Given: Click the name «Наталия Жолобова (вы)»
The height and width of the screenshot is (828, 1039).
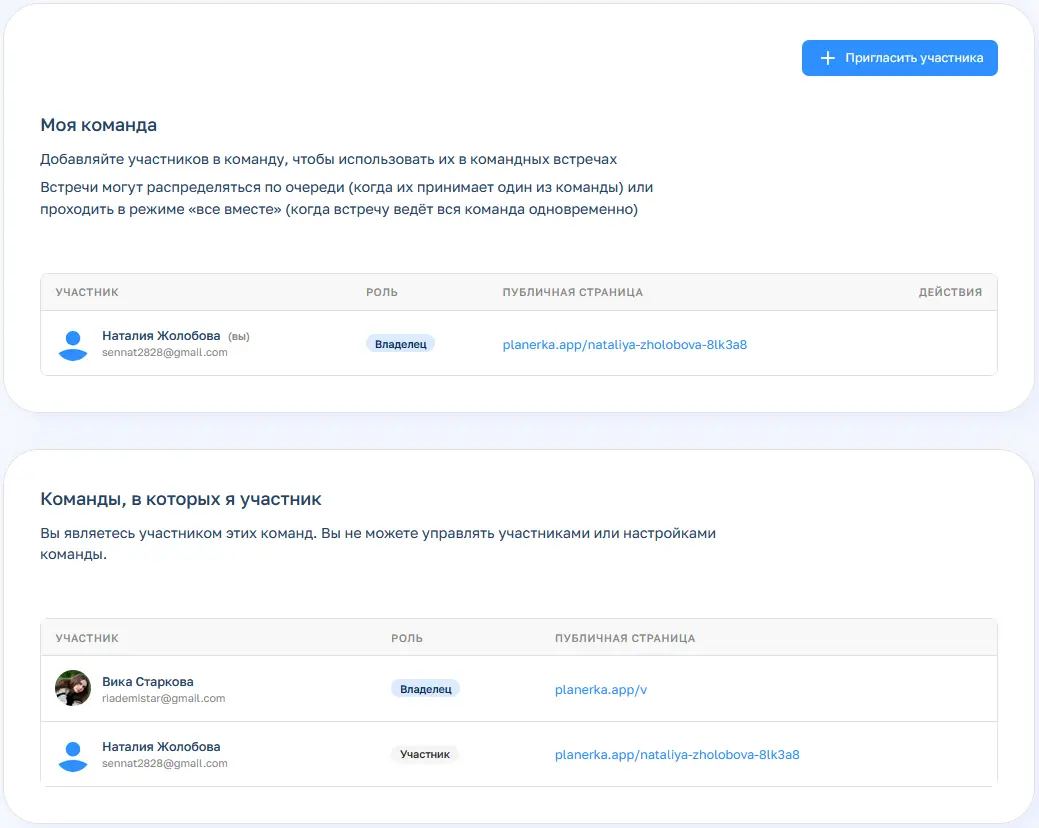Looking at the screenshot, I should [161, 337].
